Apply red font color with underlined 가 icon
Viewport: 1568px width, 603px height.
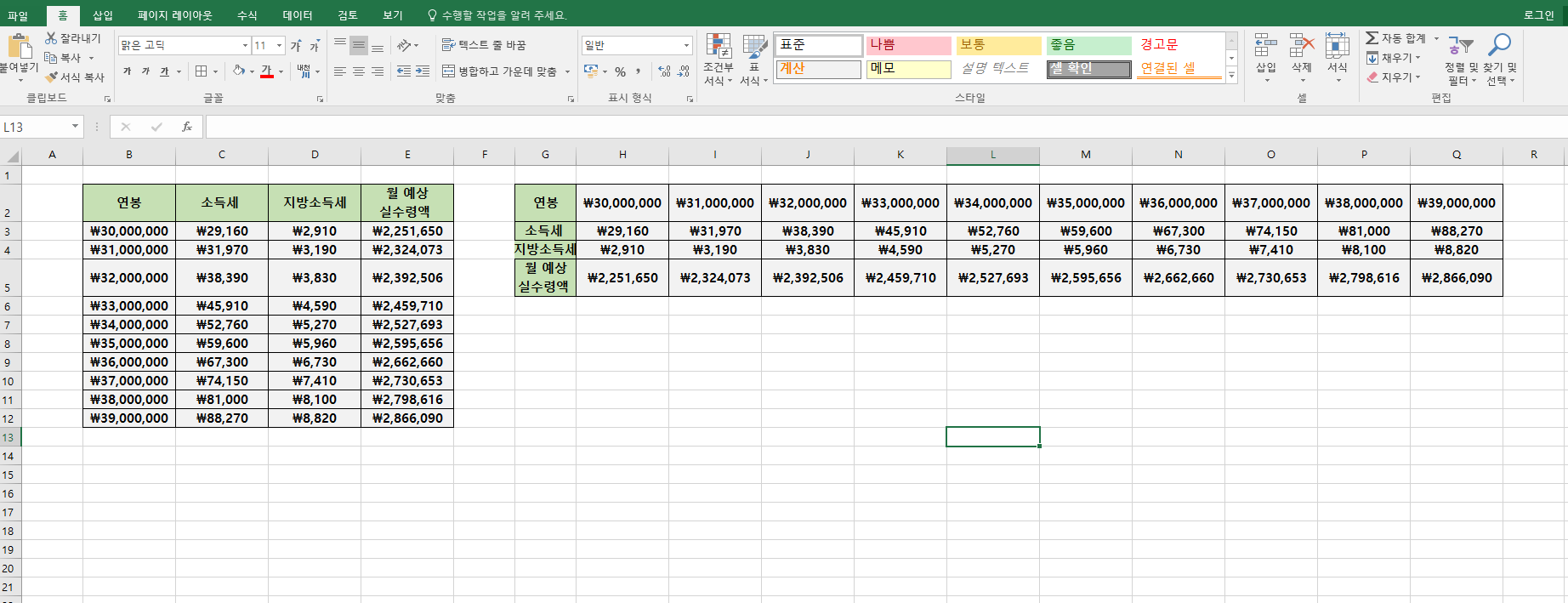pyautogui.click(x=267, y=71)
